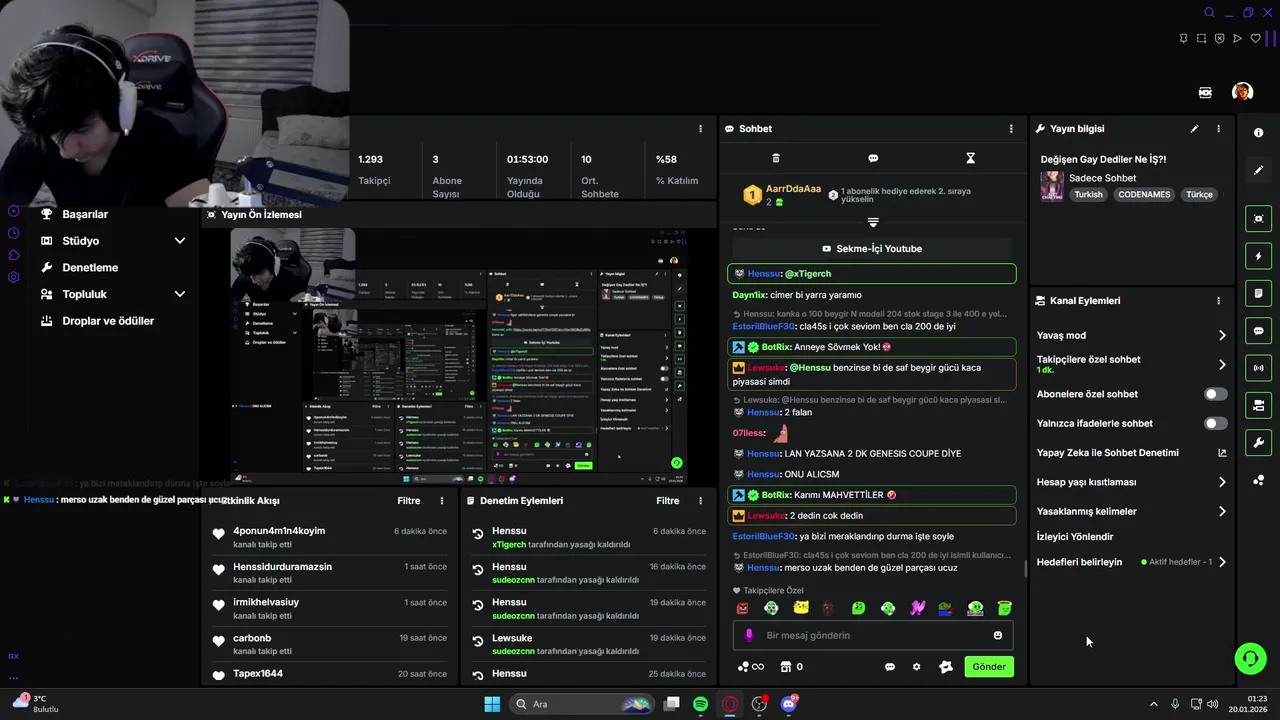Open Denetim Eylemleri three-dot menu
The image size is (1280, 720).
click(x=701, y=501)
